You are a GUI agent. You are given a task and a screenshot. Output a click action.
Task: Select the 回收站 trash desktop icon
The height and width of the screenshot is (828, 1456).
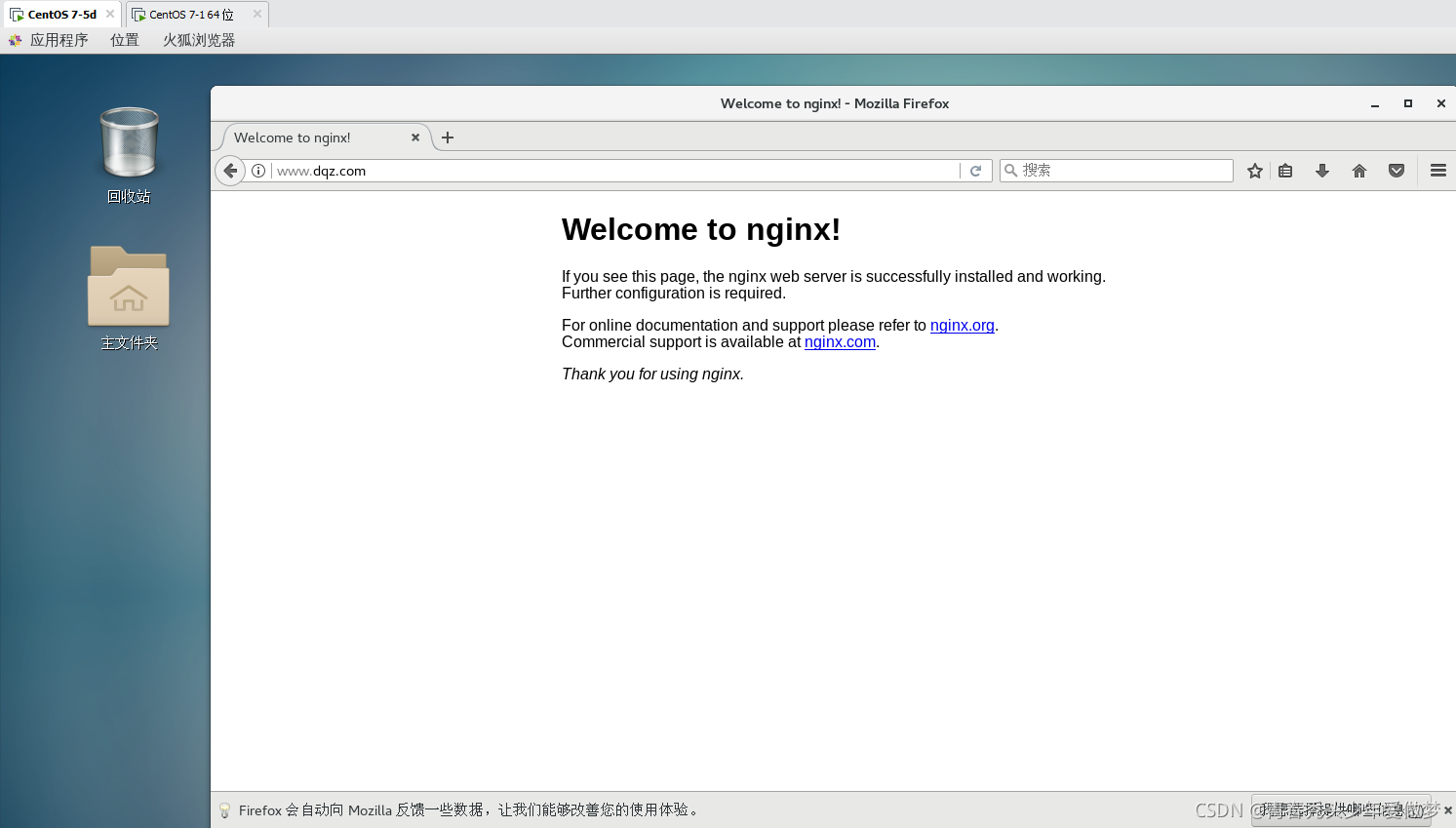coord(129,155)
